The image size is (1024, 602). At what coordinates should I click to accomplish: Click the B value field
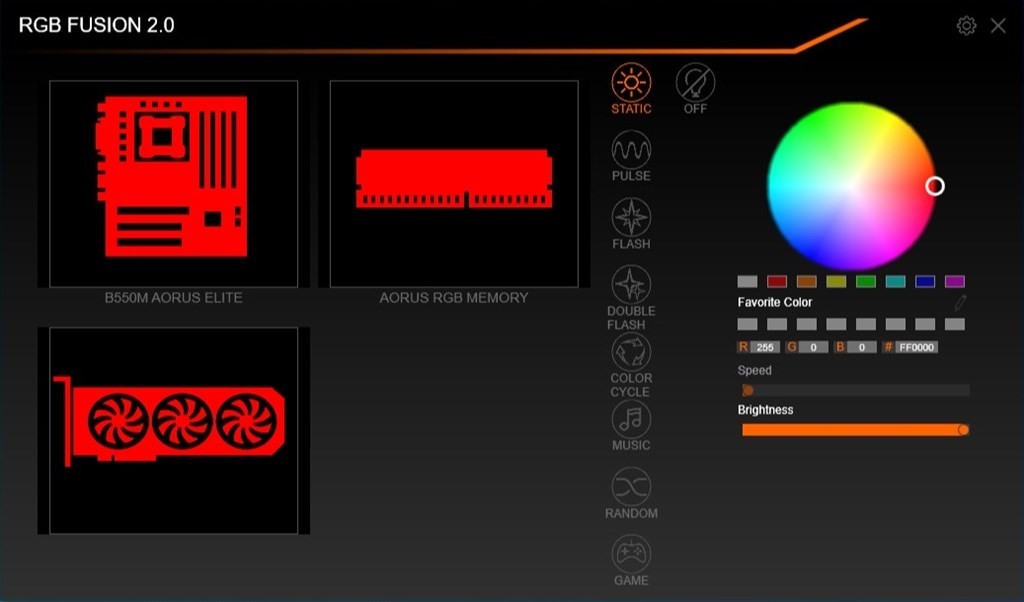click(861, 347)
